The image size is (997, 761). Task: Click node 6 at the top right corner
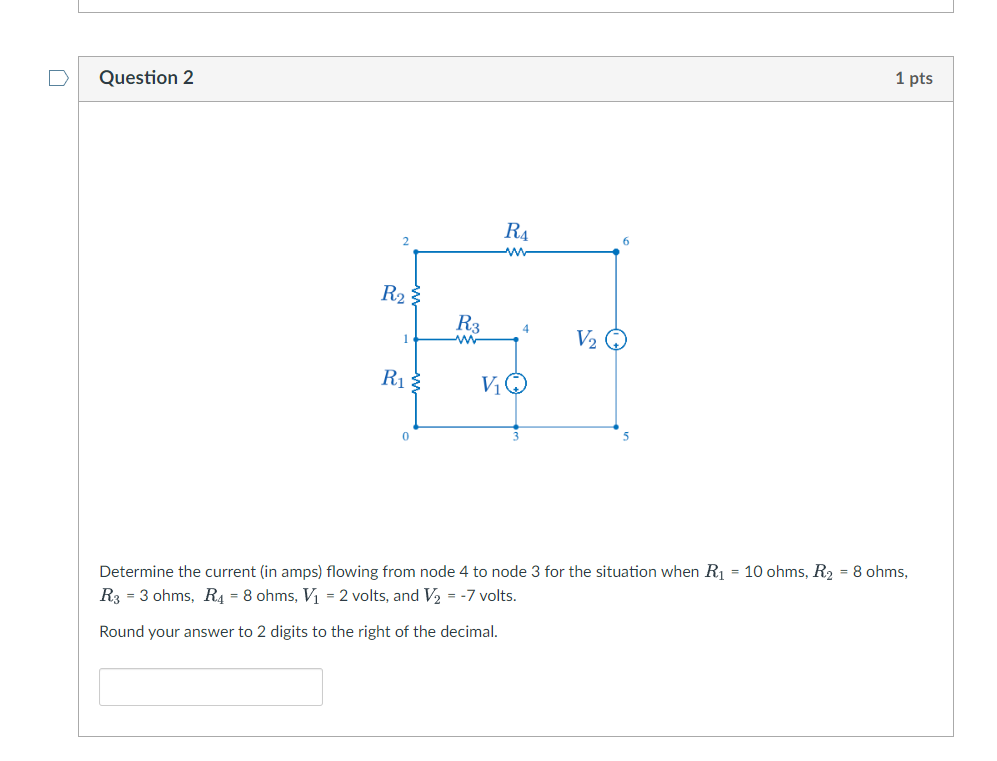pyautogui.click(x=617, y=251)
